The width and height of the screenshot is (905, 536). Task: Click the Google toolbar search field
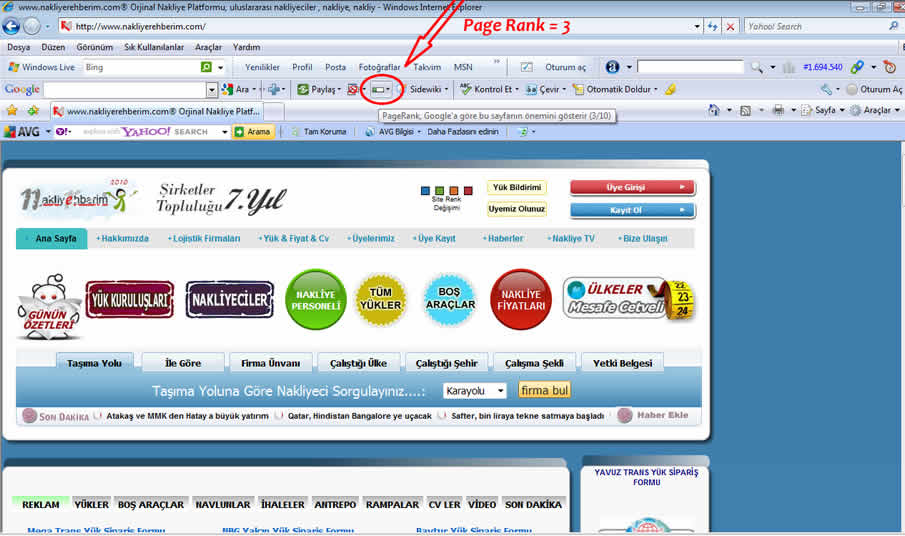(x=124, y=90)
